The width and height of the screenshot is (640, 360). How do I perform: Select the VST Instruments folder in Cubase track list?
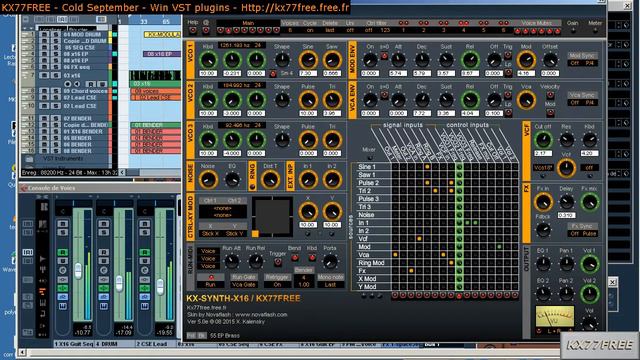[x=62, y=158]
